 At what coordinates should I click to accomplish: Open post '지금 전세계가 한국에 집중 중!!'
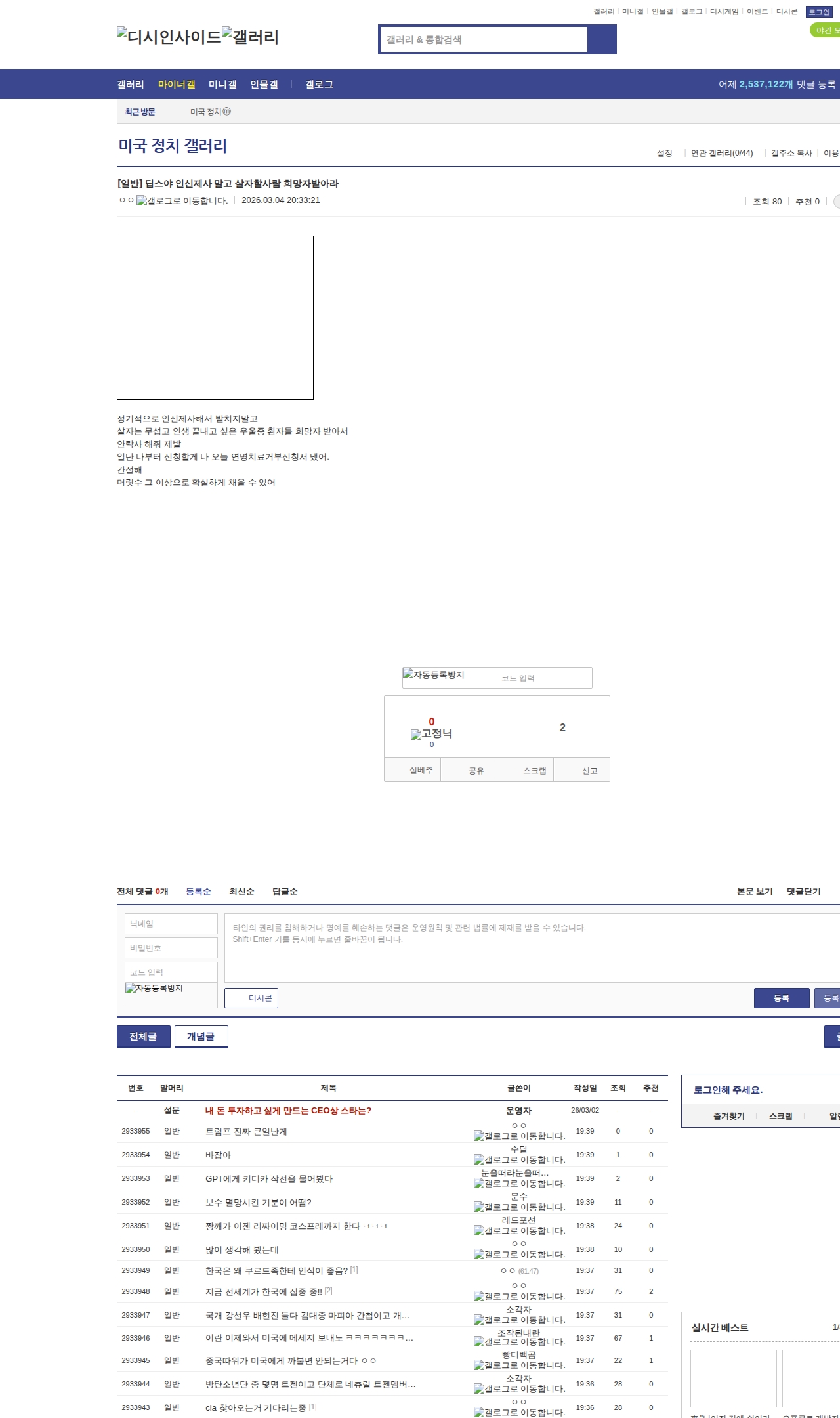pos(264,1292)
